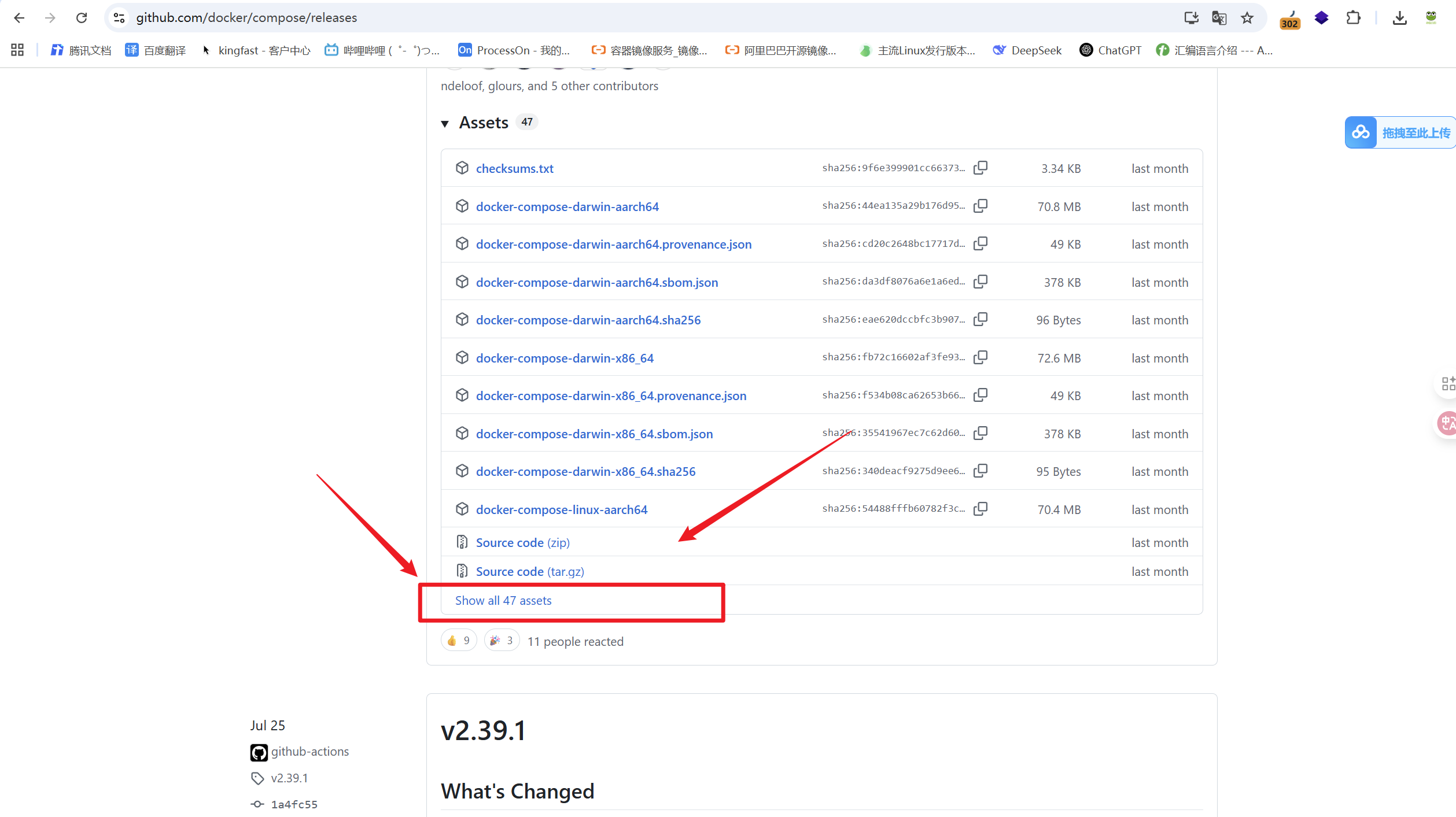Viewport: 1456px width, 817px height.
Task: Copy sha256 of docker-compose-darwin-x86_64
Action: pyautogui.click(x=981, y=358)
